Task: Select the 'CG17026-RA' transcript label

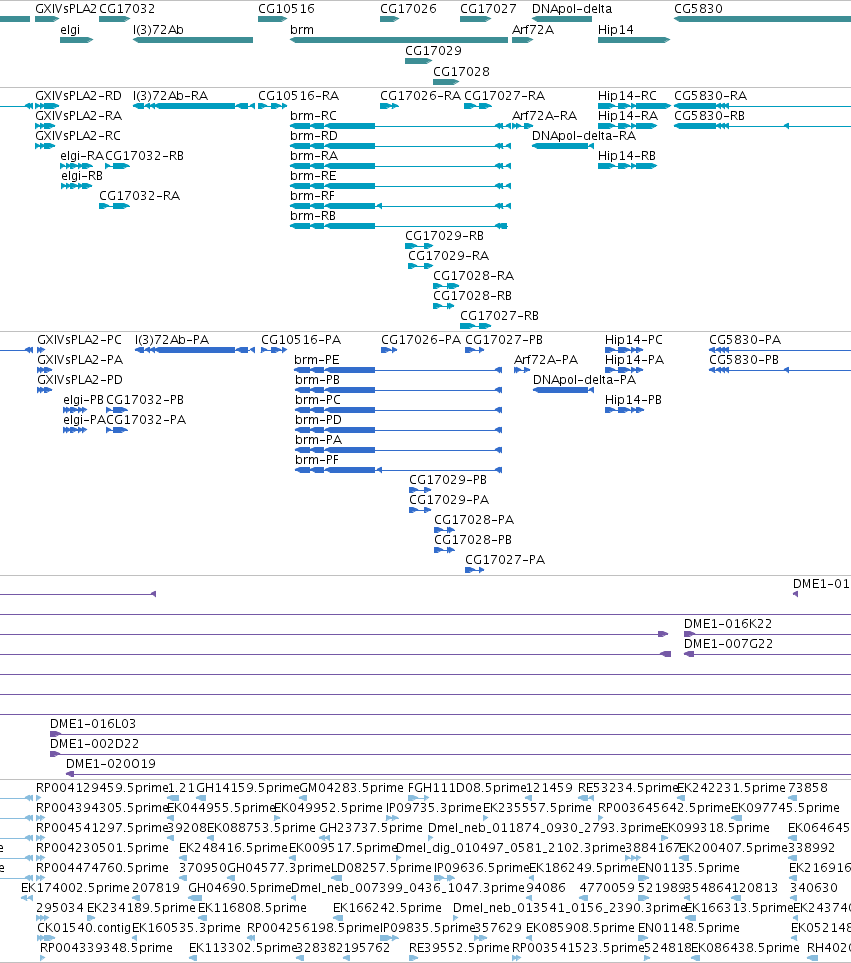Action: (x=421, y=96)
